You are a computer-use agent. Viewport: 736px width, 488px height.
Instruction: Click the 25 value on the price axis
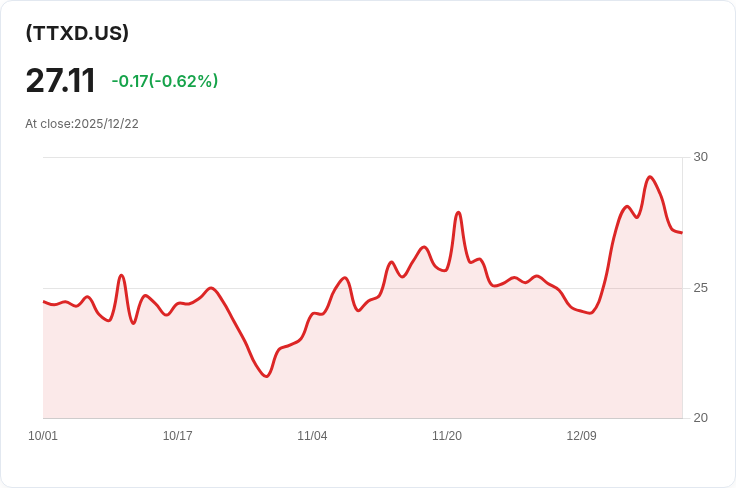point(700,288)
